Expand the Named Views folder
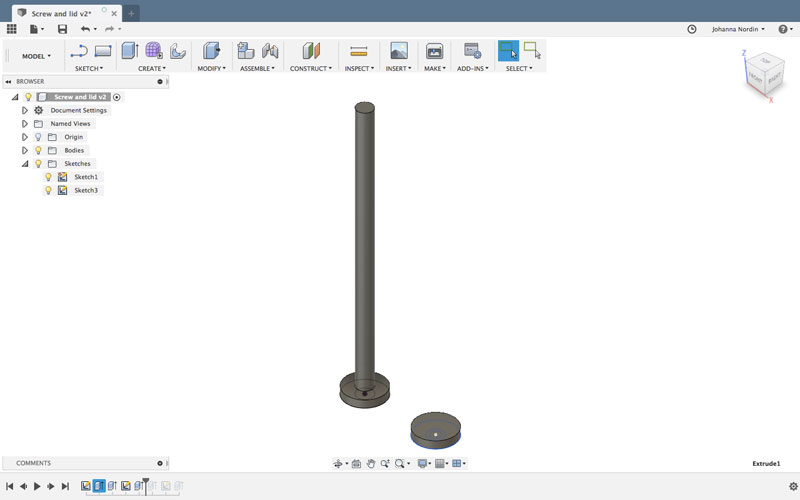Screen dimensions: 800x500 24,123
